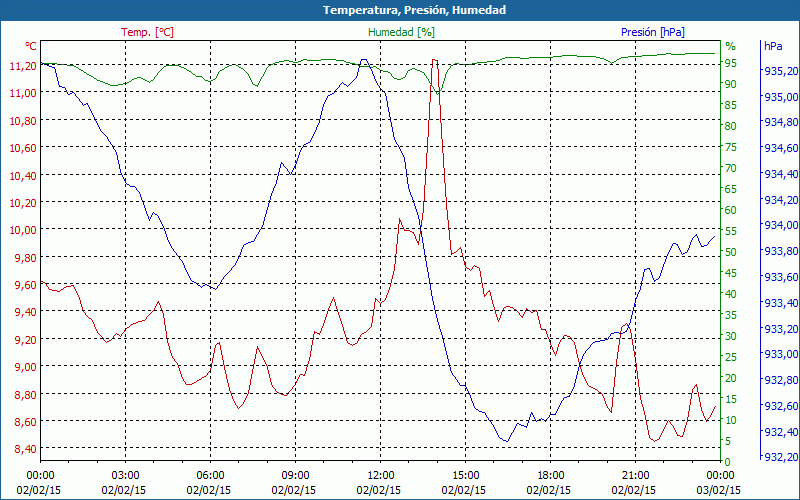
Task: Click temperature axis value '9,20'
Action: click(26, 340)
